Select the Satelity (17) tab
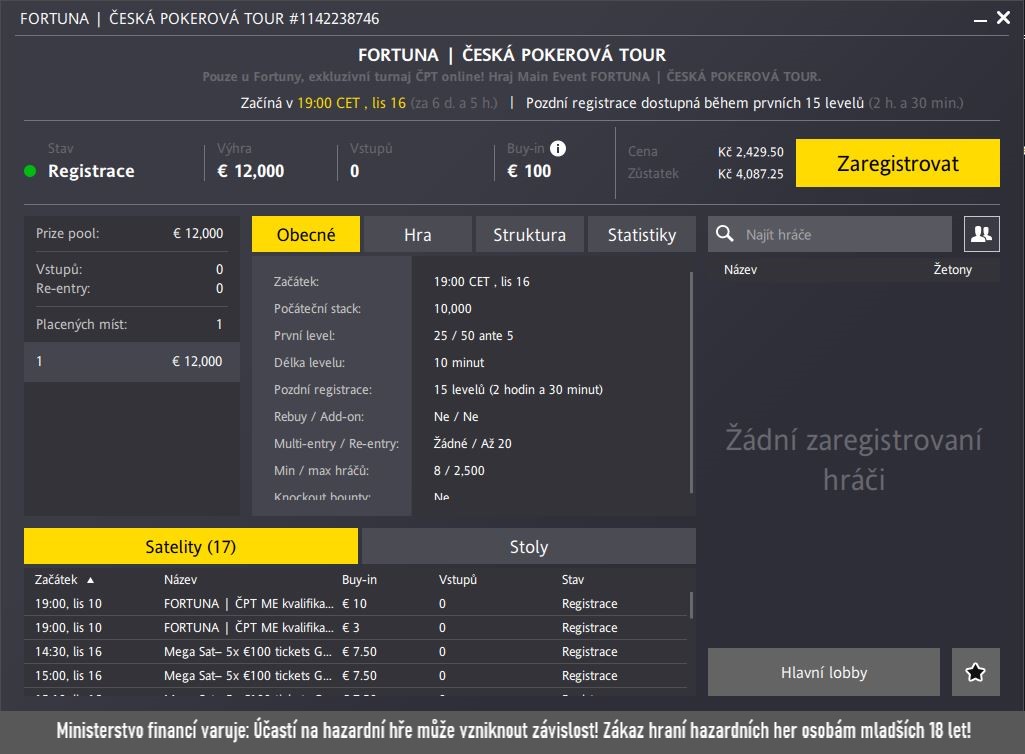 [x=191, y=546]
